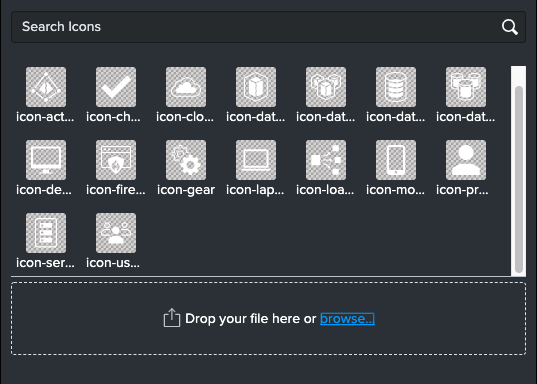Open file browser via browse... link
The width and height of the screenshot is (537, 384).
pos(347,319)
